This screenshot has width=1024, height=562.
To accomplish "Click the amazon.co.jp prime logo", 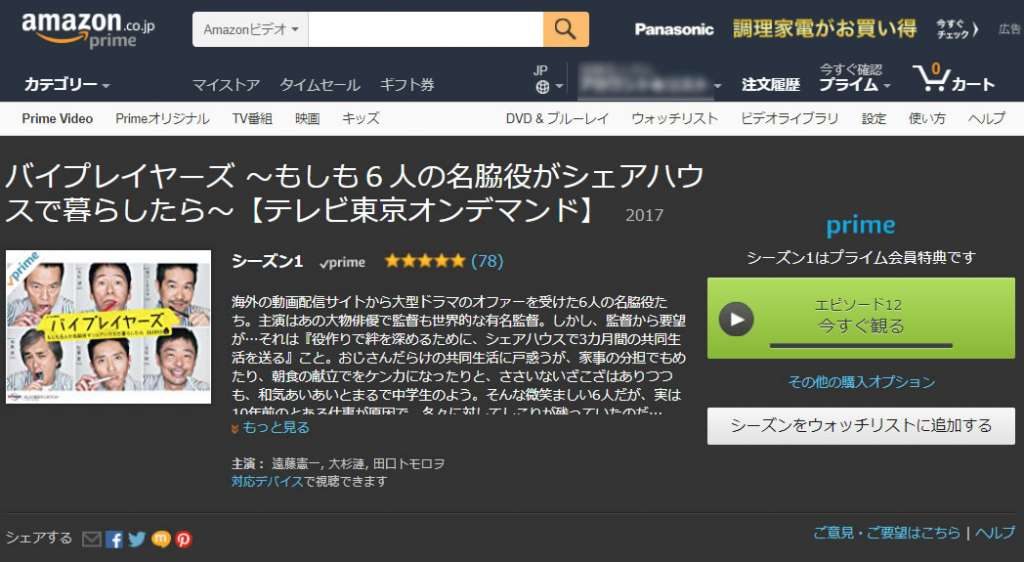I will 88,29.
